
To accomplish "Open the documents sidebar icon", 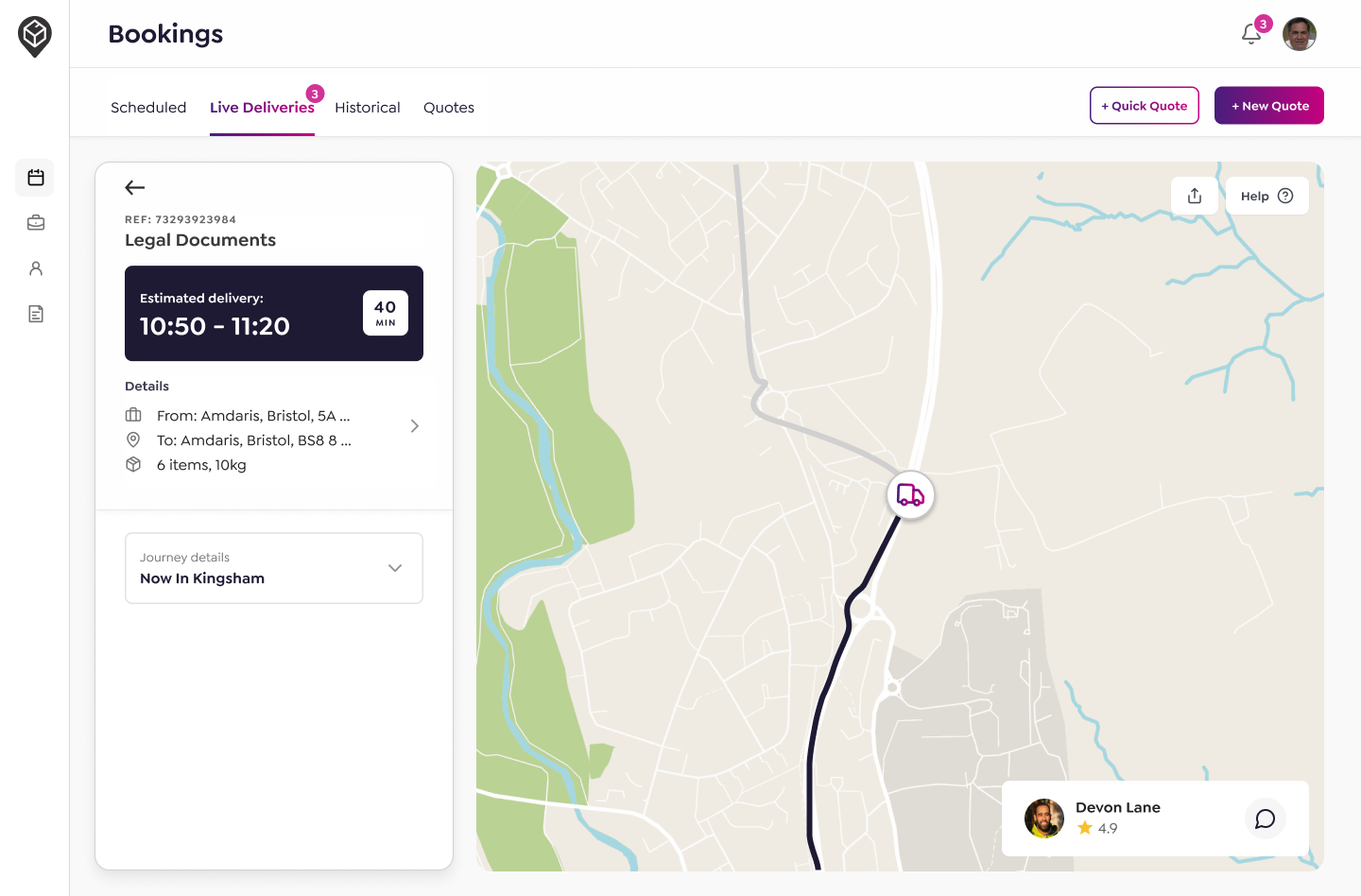I will coord(36,314).
